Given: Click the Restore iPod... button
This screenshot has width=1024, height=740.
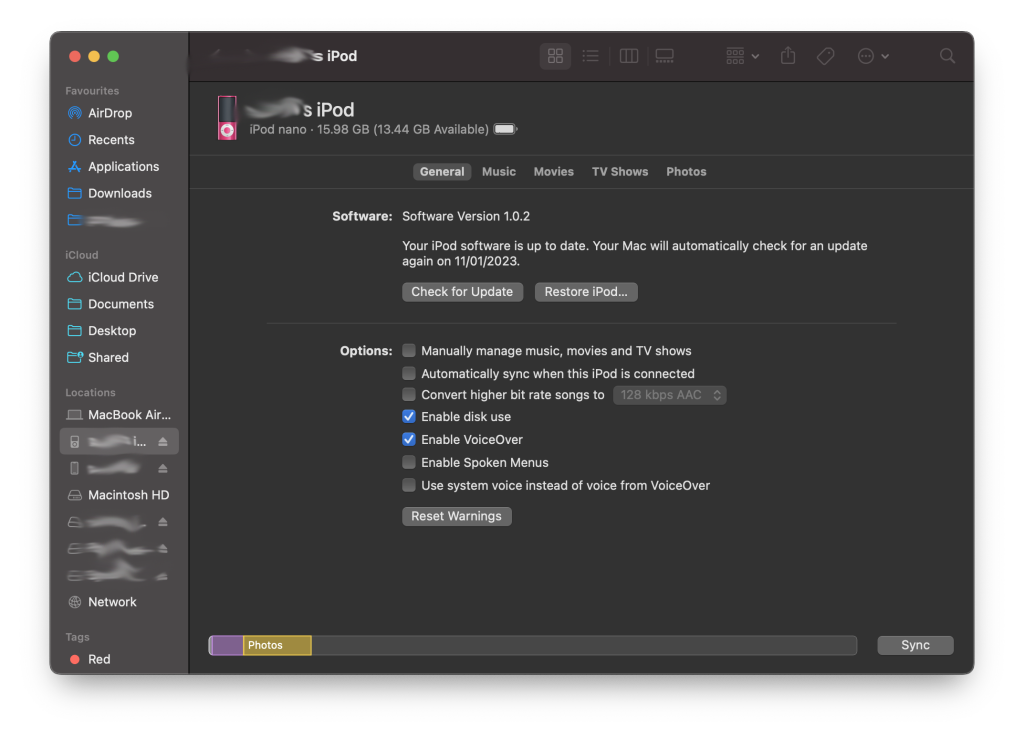Looking at the screenshot, I should coord(586,292).
